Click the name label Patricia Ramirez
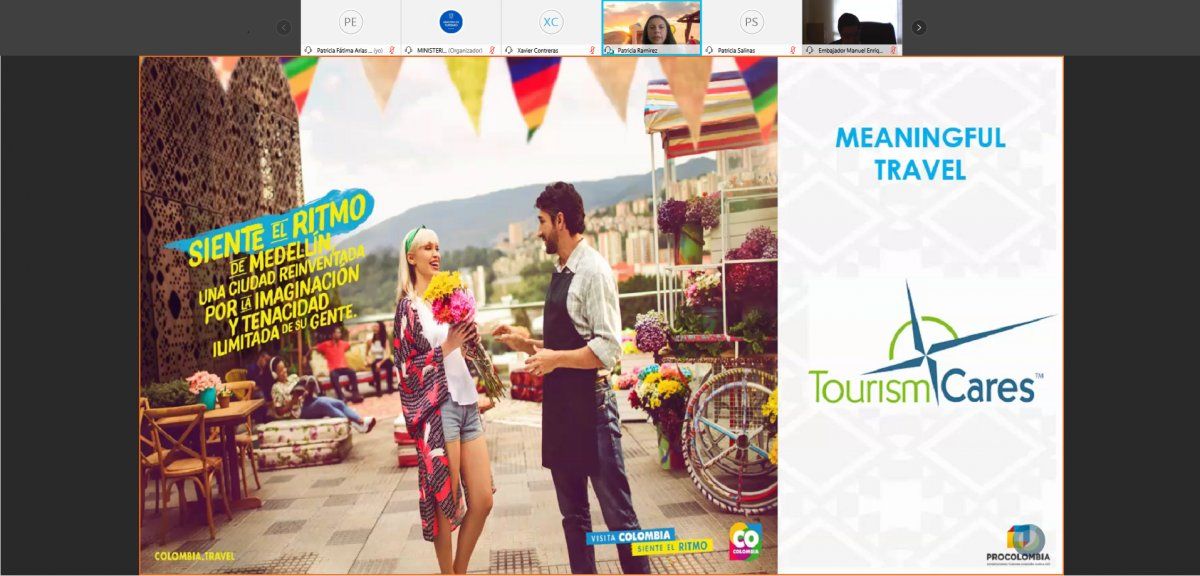 click(637, 50)
